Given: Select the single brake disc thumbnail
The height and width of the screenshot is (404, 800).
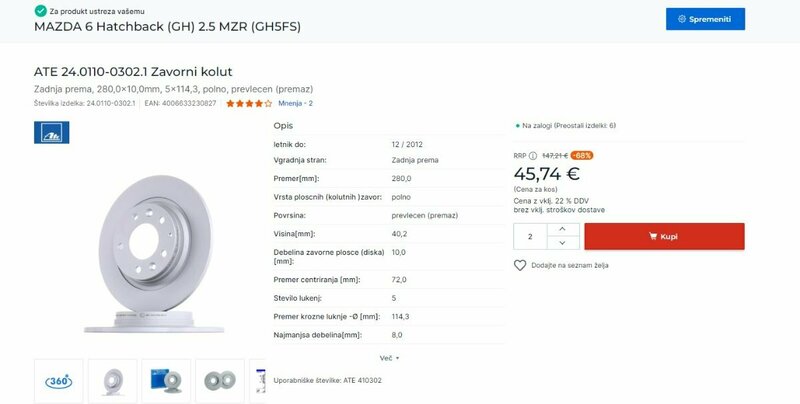Looking at the screenshot, I should click(x=112, y=381).
